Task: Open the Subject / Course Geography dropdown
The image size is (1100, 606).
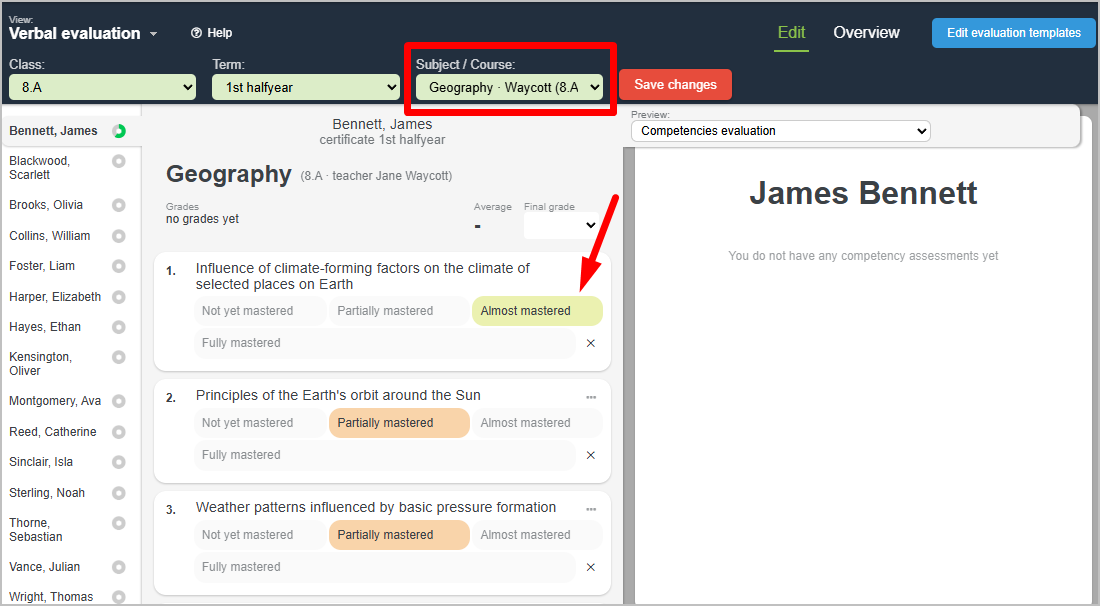Action: (510, 87)
